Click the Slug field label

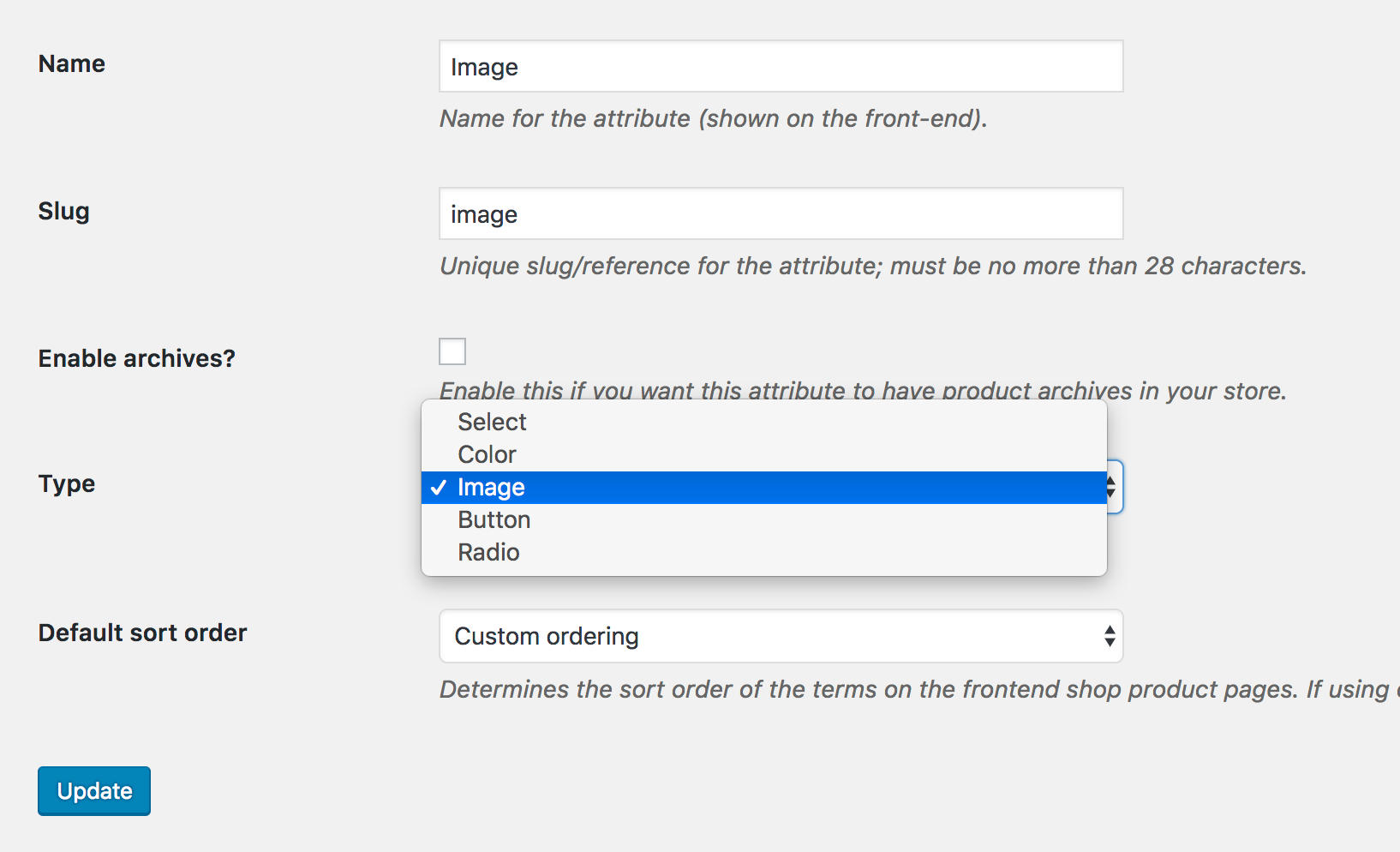click(63, 211)
